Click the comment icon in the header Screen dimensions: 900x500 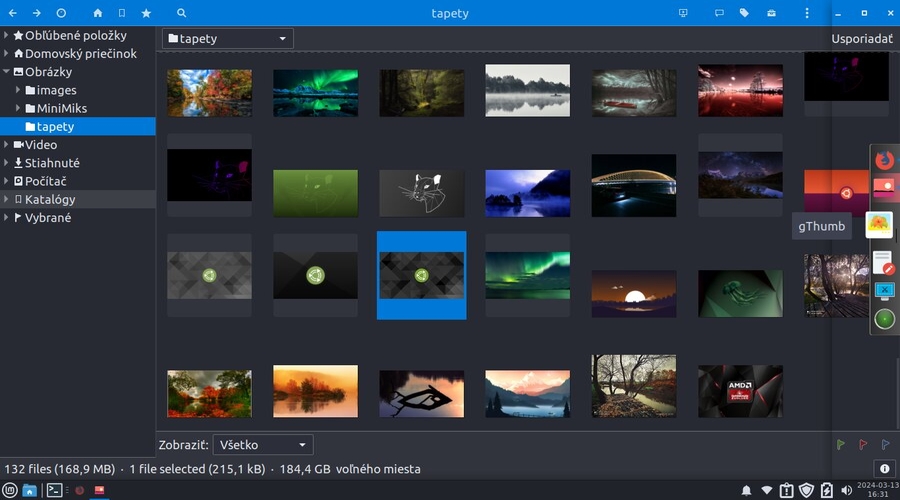718,13
